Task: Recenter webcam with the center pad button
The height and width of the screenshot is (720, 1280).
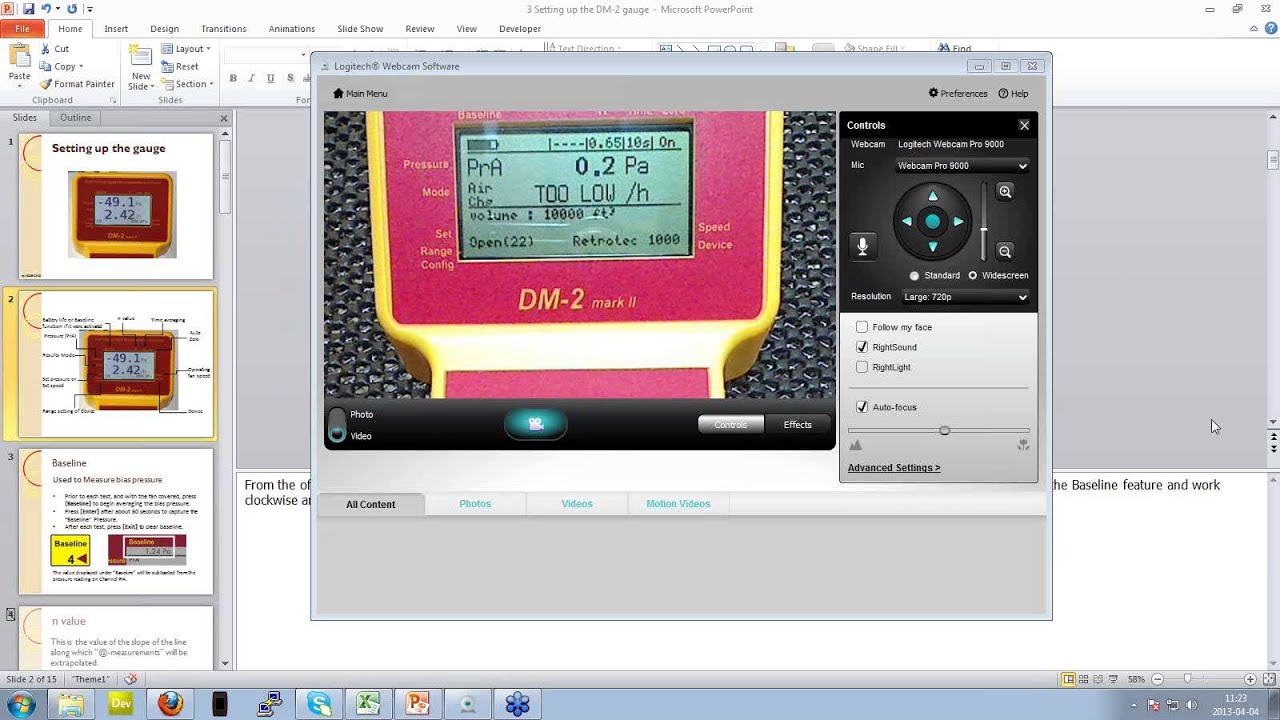Action: pyautogui.click(x=933, y=222)
